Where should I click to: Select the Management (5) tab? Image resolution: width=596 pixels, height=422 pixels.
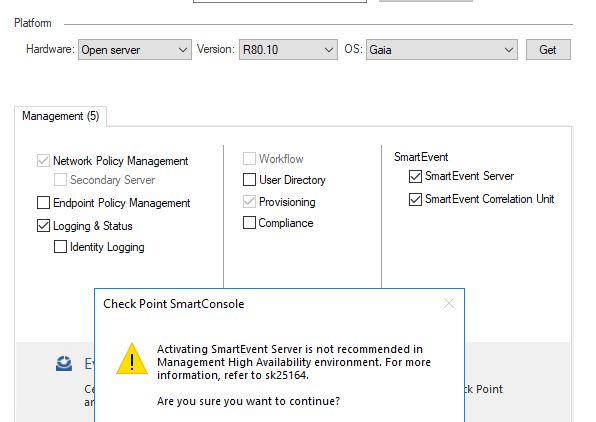pos(60,116)
